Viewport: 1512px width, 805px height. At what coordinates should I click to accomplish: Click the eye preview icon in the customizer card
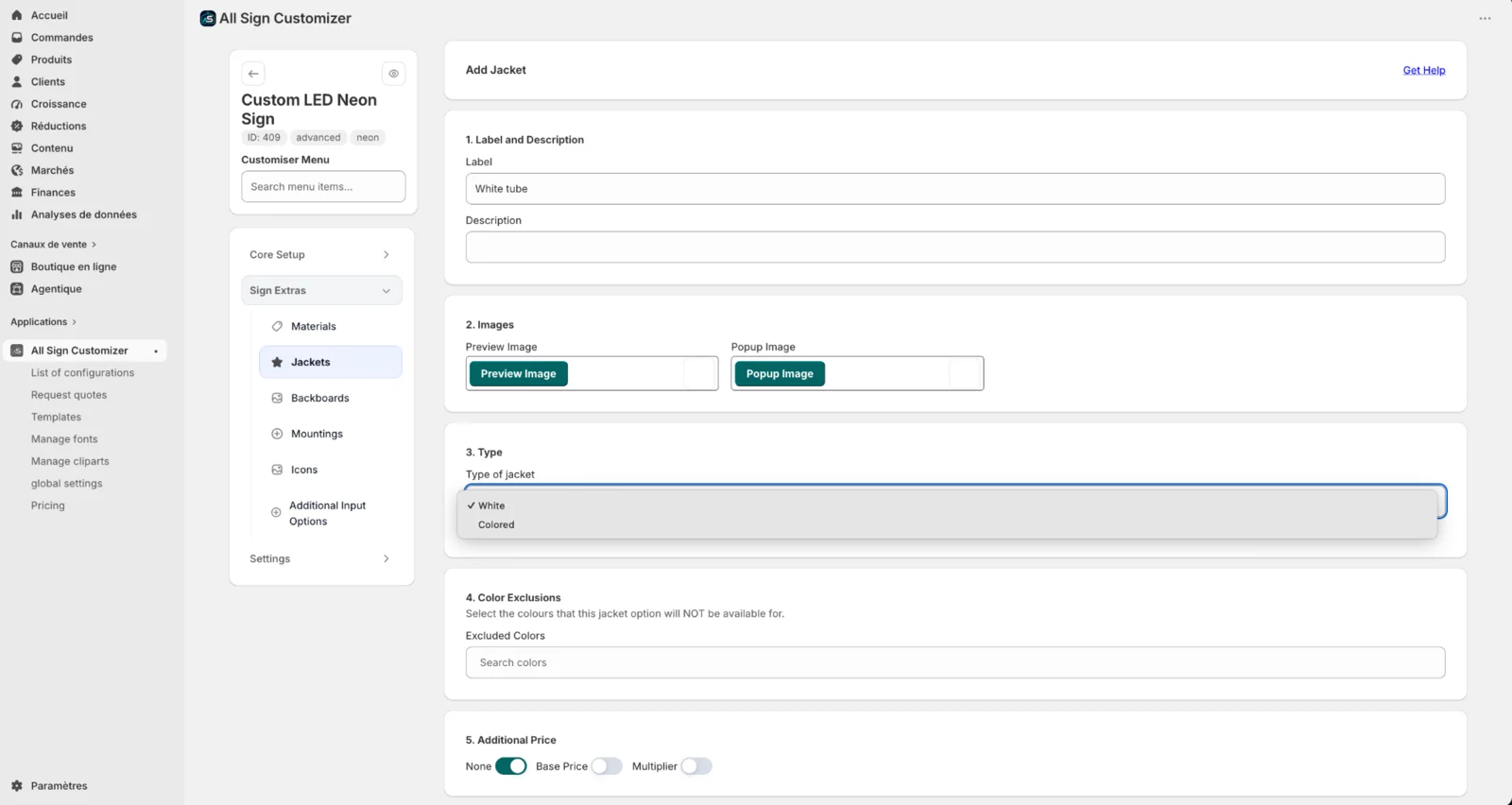pyautogui.click(x=394, y=74)
